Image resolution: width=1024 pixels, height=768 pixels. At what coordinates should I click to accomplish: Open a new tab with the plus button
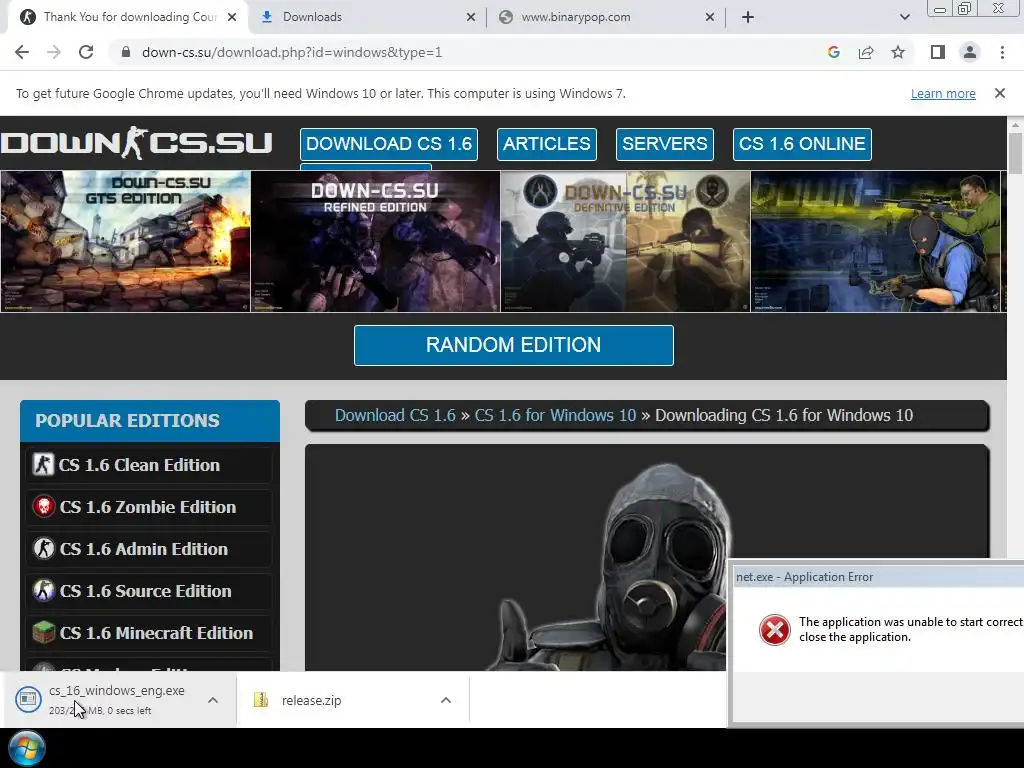click(x=748, y=17)
